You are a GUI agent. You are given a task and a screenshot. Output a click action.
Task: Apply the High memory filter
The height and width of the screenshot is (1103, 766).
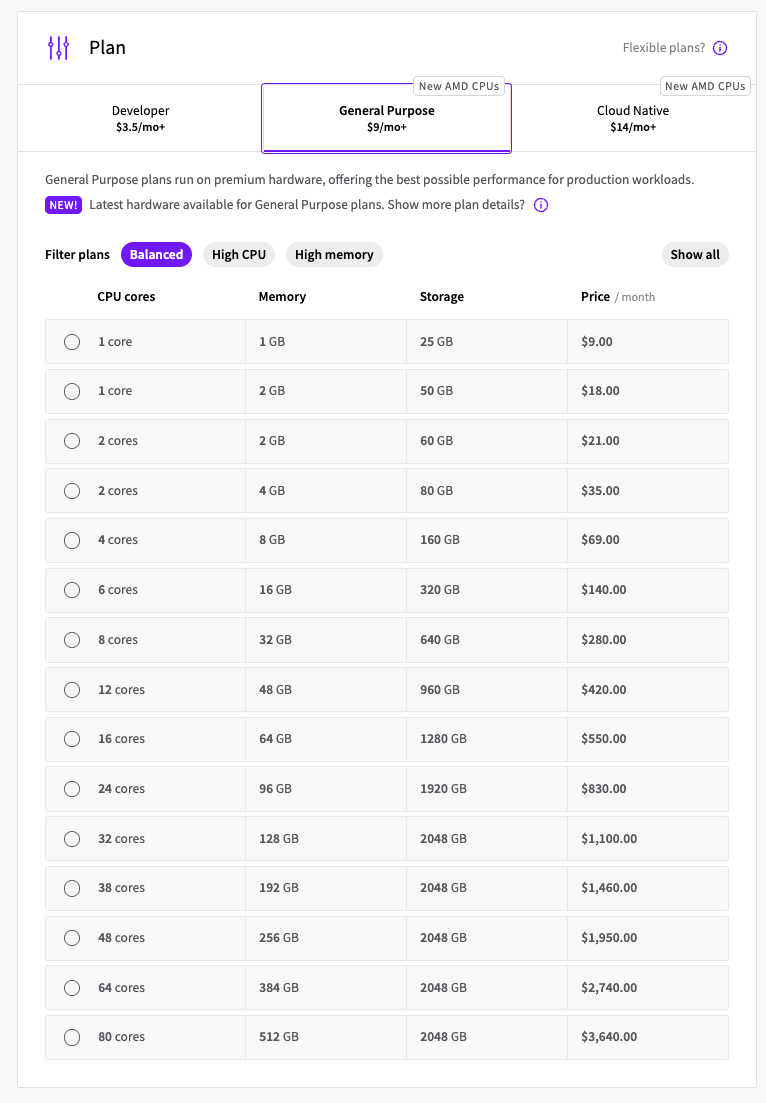click(x=334, y=255)
